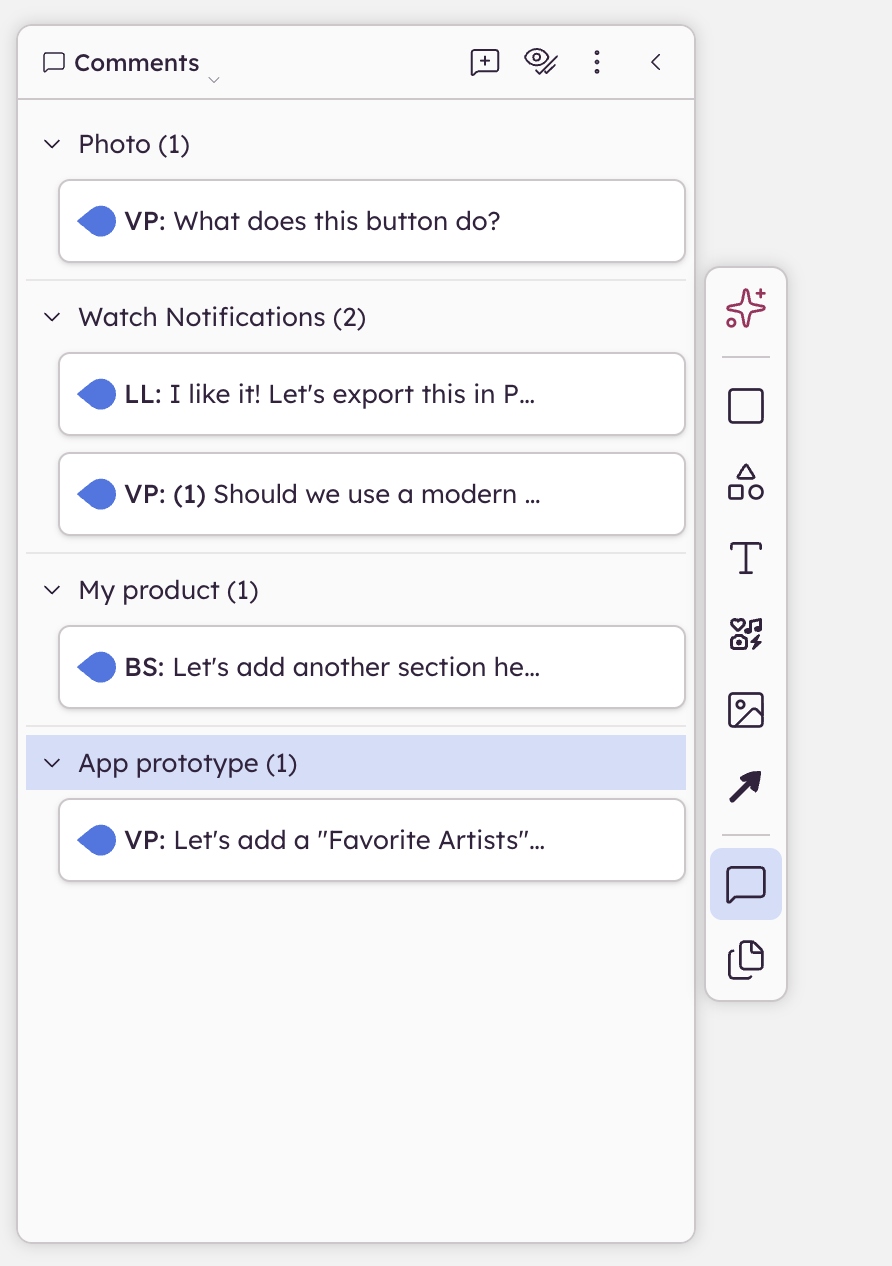The width and height of the screenshot is (892, 1266).
Task: Select the Text tool
Action: coord(746,558)
